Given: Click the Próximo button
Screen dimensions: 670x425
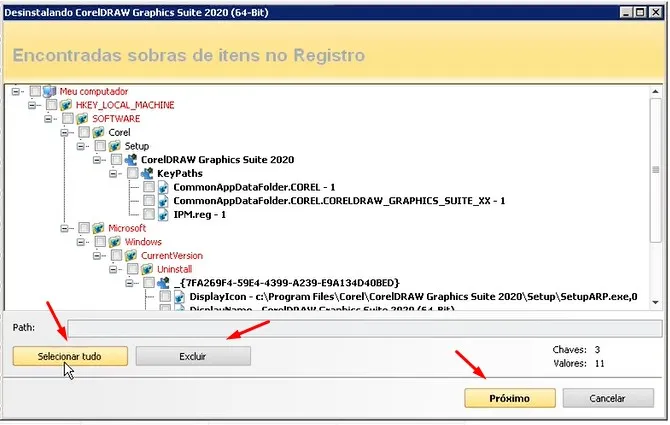Looking at the screenshot, I should [509, 398].
